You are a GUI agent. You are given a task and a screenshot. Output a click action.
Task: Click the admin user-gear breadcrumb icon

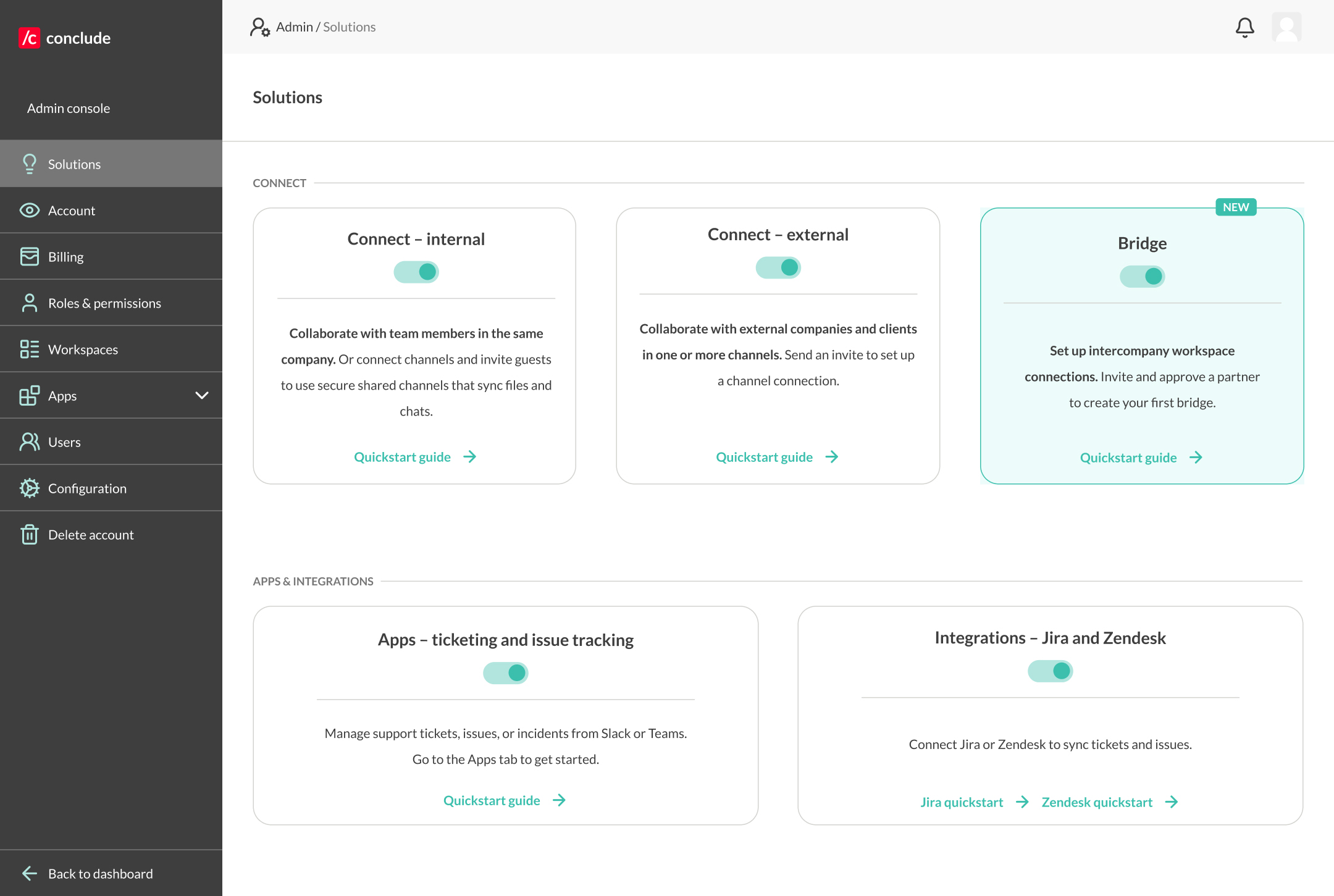pos(260,27)
